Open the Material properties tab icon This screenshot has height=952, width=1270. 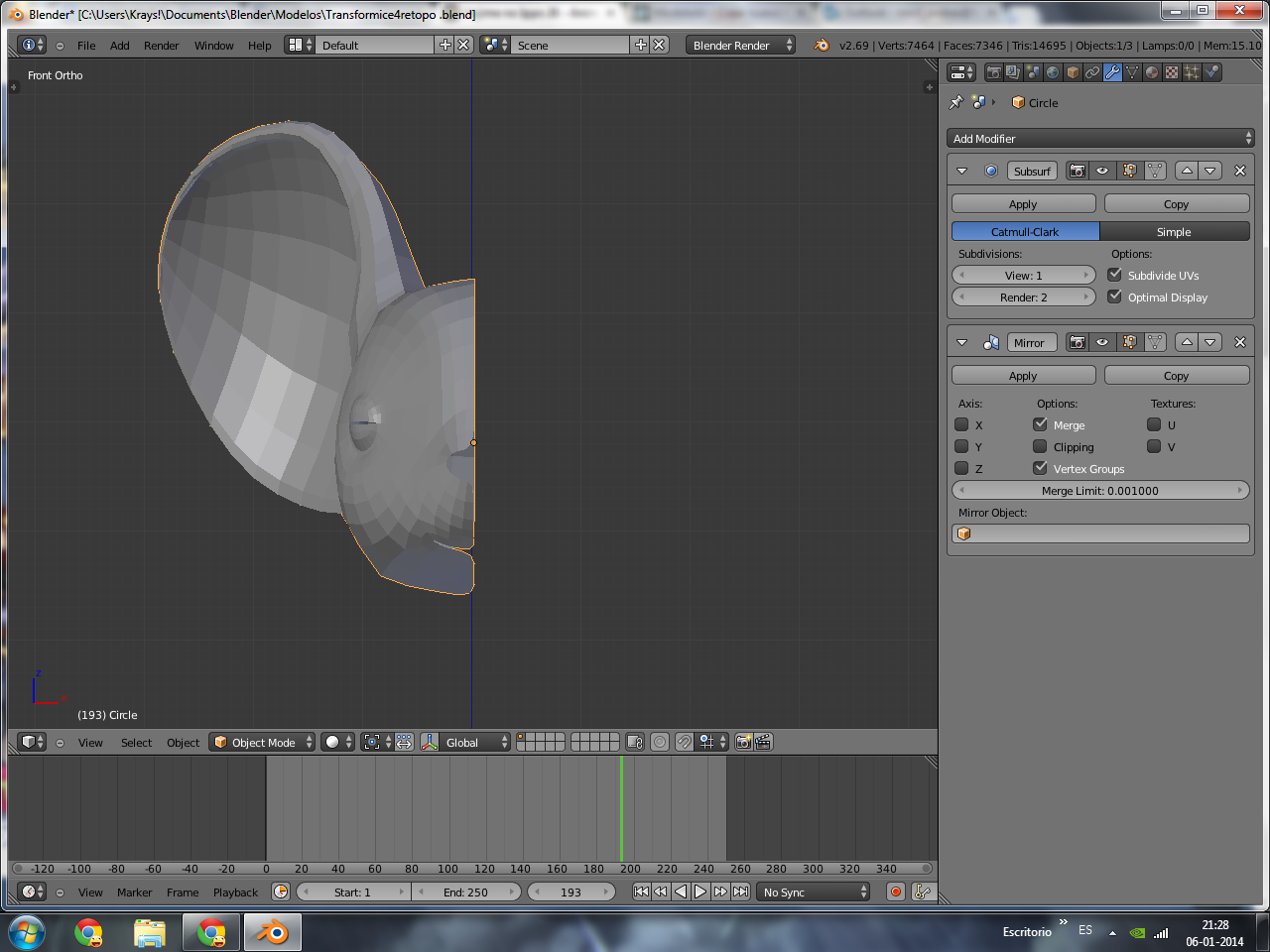pyautogui.click(x=1152, y=72)
